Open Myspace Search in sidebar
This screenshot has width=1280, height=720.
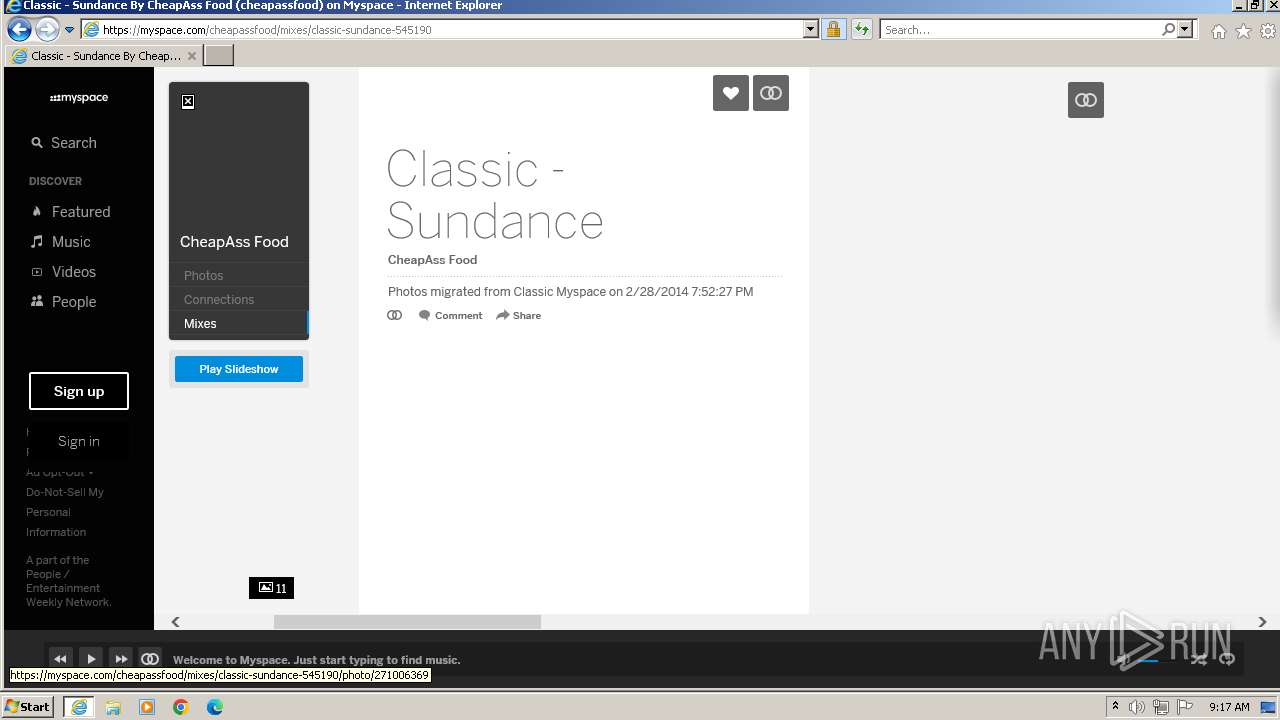point(64,143)
